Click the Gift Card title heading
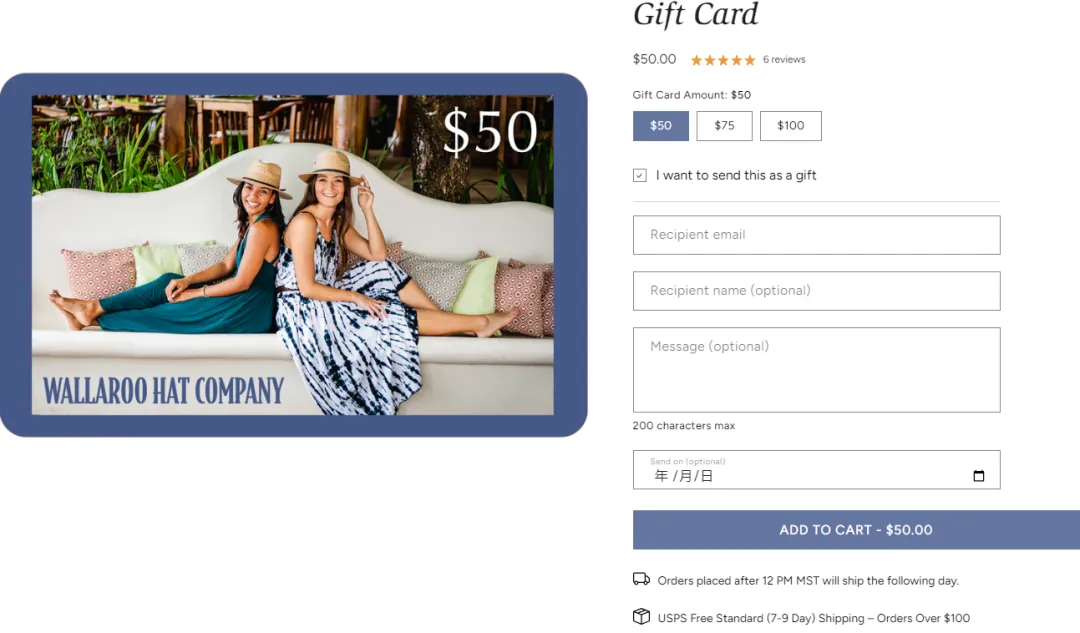Screen dimensions: 1080x633 point(696,15)
